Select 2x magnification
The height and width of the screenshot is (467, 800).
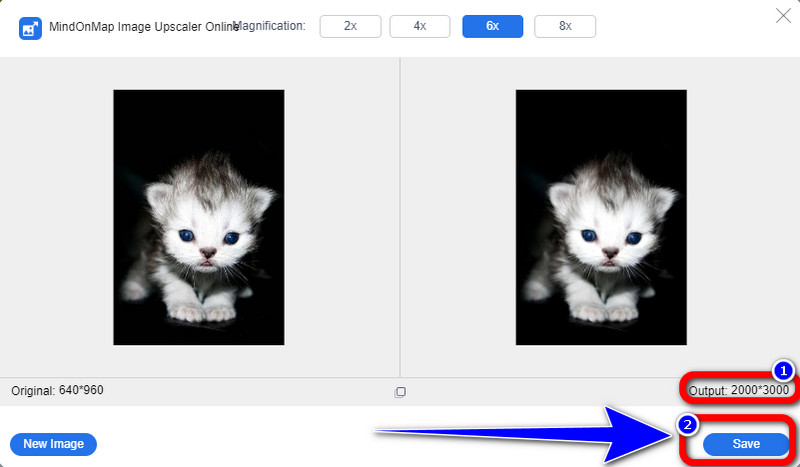coord(350,26)
